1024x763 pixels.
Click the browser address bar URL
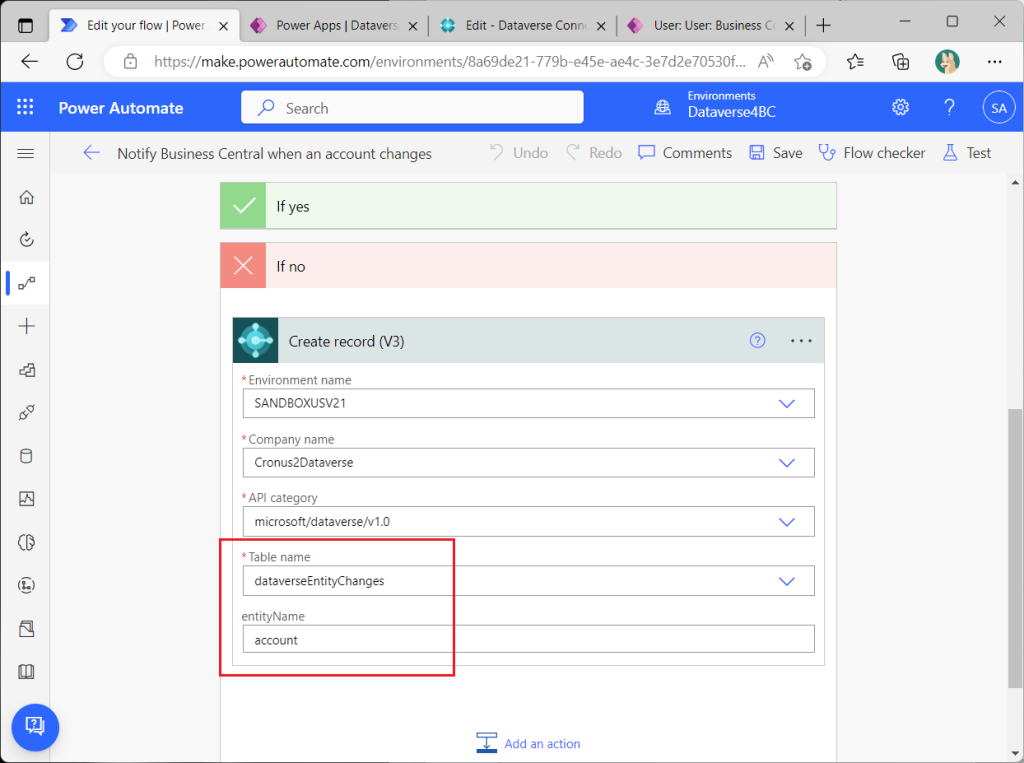[x=449, y=61]
